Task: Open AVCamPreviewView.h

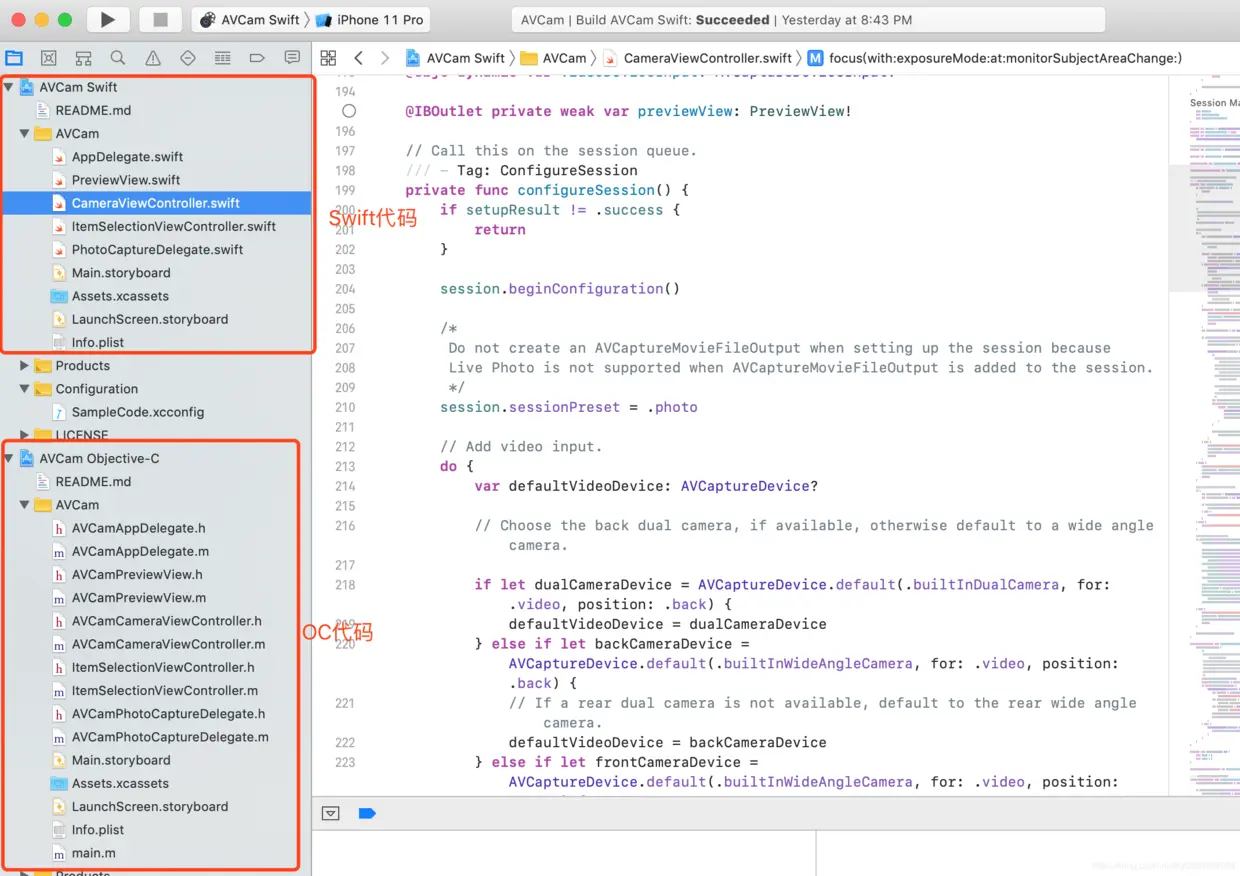Action: coord(137,574)
